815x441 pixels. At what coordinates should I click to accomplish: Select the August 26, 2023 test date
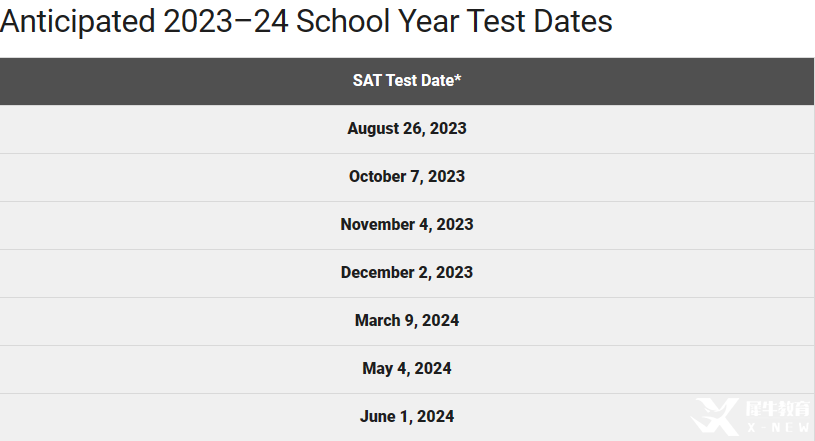coord(407,128)
